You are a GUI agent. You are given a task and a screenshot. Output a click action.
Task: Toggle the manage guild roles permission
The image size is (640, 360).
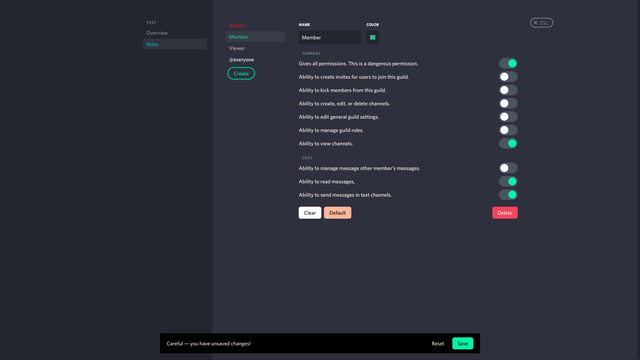click(x=508, y=130)
